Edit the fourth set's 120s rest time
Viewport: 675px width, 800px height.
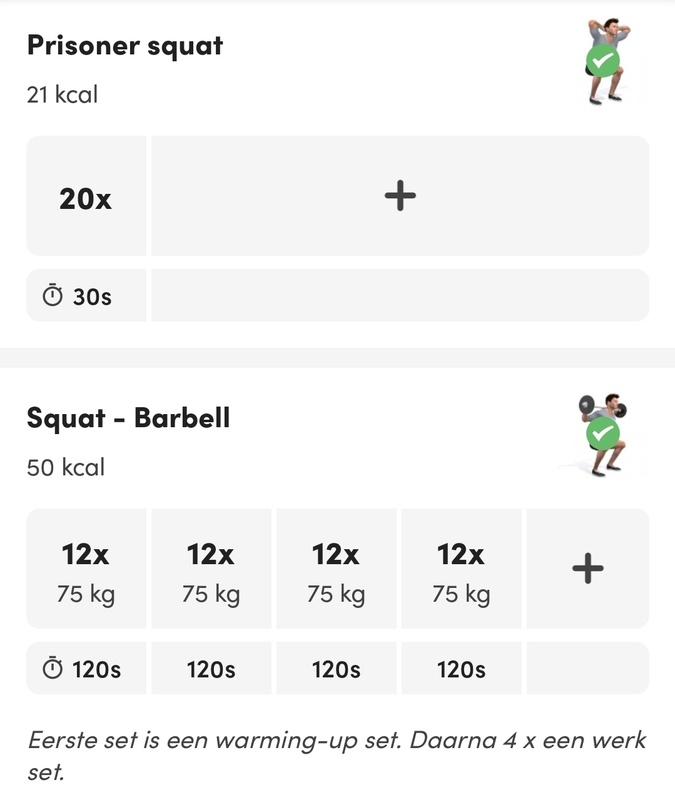pyautogui.click(x=461, y=668)
